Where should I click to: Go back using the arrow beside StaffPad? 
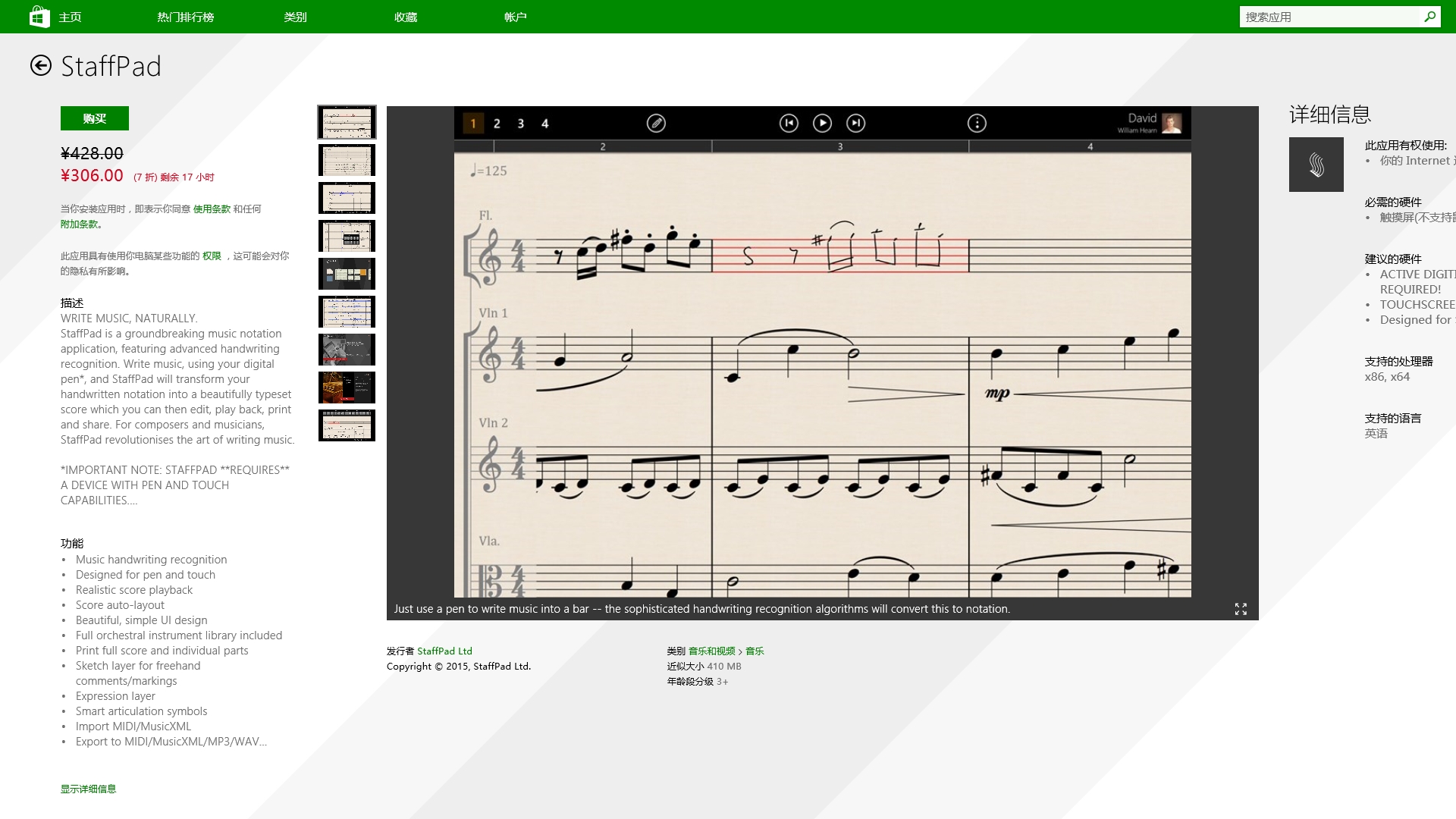pos(41,66)
